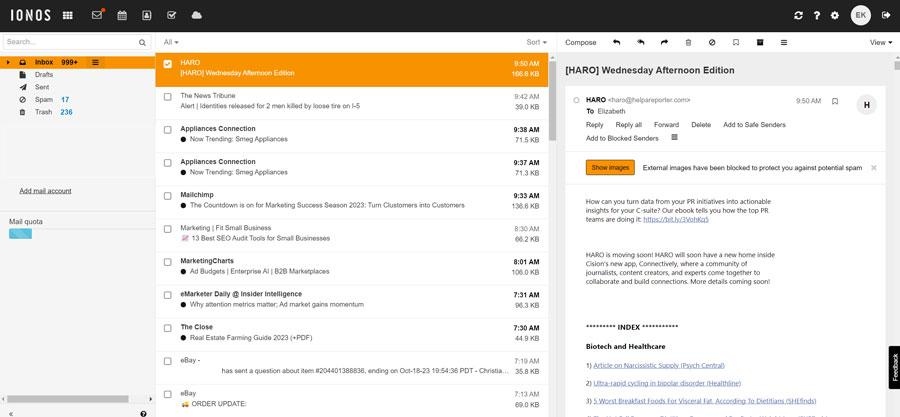Open settings gear icon
The height and width of the screenshot is (417, 900).
(836, 15)
